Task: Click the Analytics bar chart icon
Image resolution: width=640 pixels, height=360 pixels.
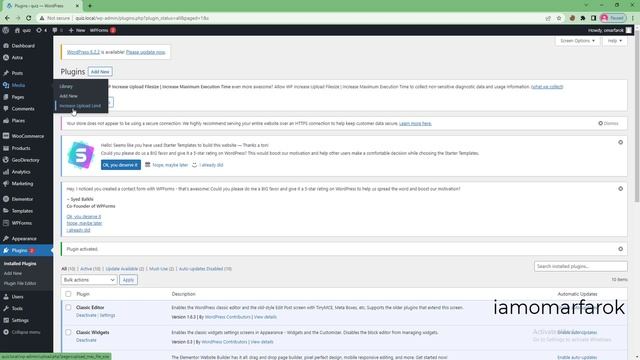Action: coord(6,172)
